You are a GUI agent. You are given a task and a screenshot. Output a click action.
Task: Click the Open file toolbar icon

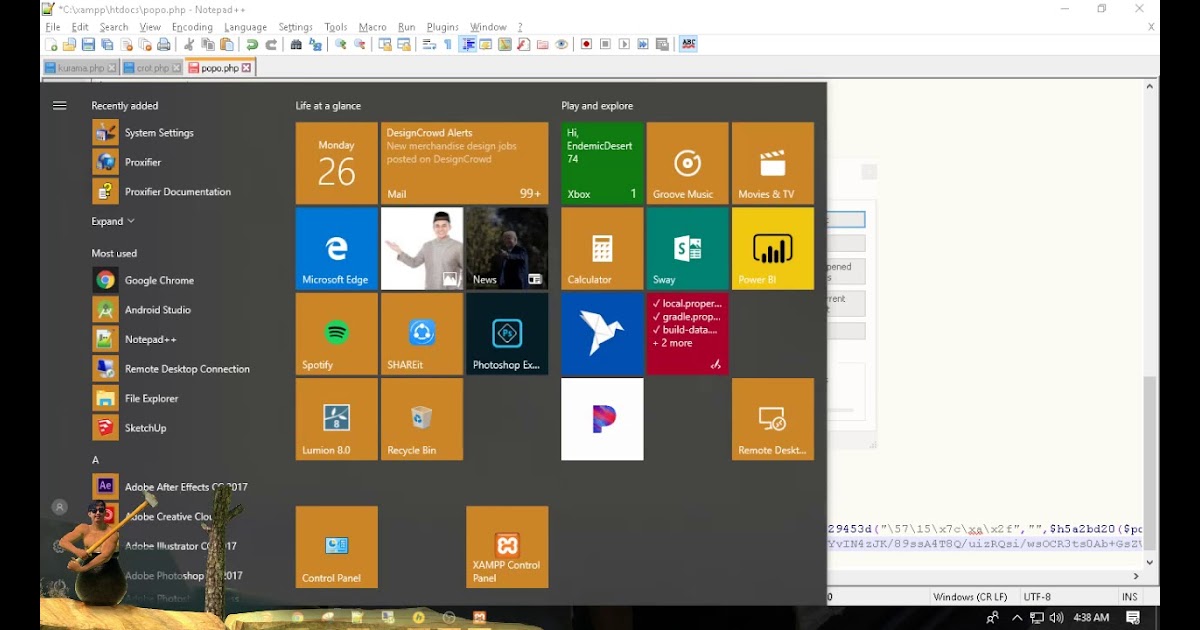point(69,44)
